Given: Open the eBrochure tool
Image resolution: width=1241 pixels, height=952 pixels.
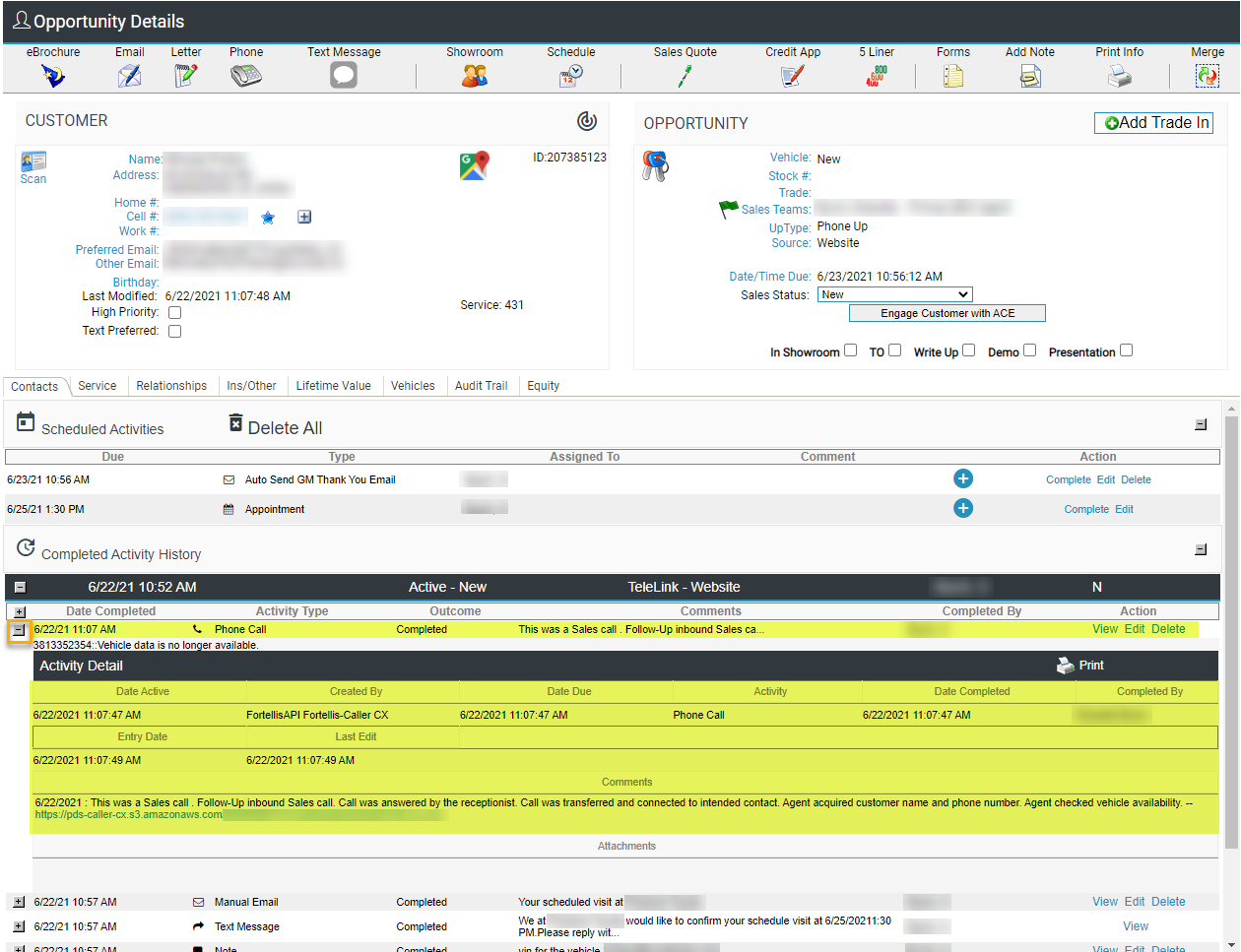Looking at the screenshot, I should click(x=53, y=76).
